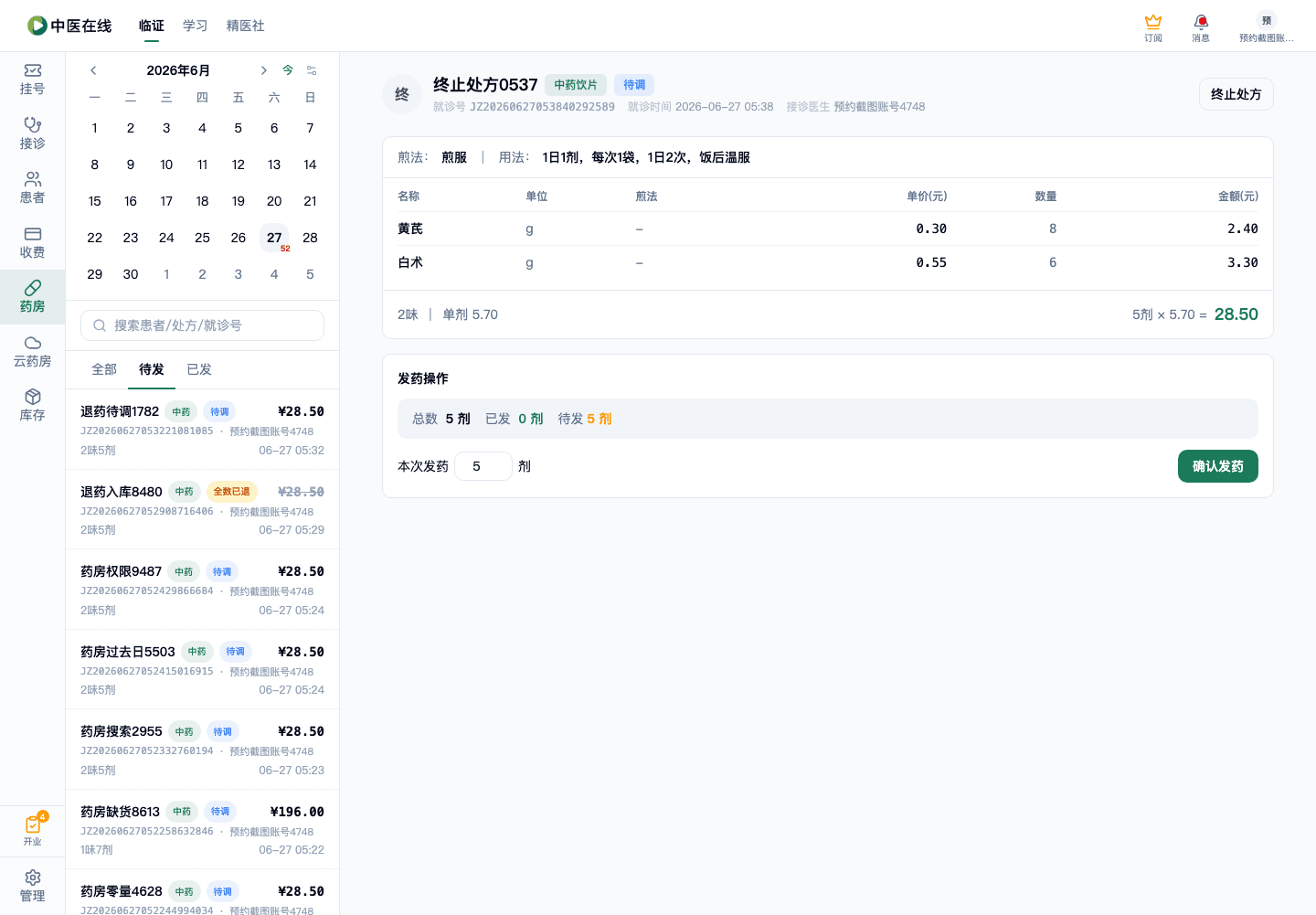Viewport: 1316px width, 915px height.
Task: Open the 收费 billing sidebar icon
Action: click(32, 242)
